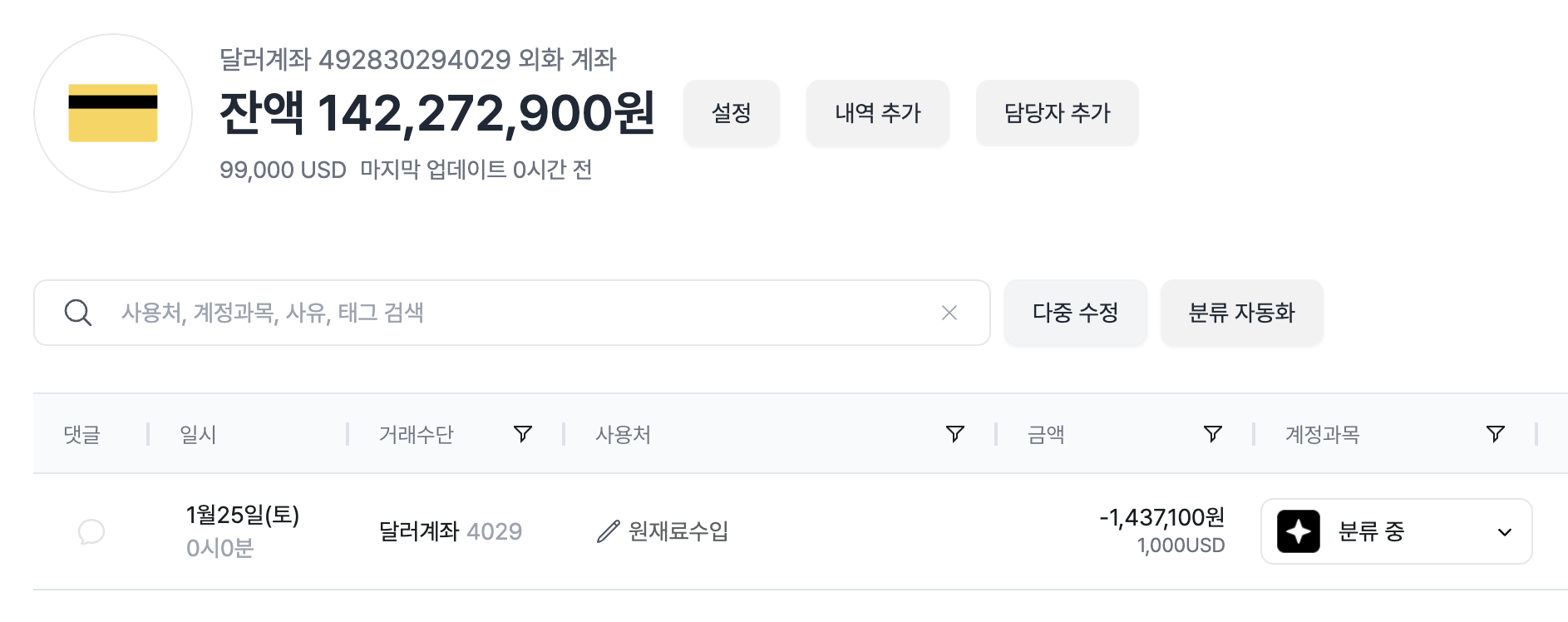The width and height of the screenshot is (1568, 622).
Task: Click the 내역 추가 button
Action: pos(877,113)
